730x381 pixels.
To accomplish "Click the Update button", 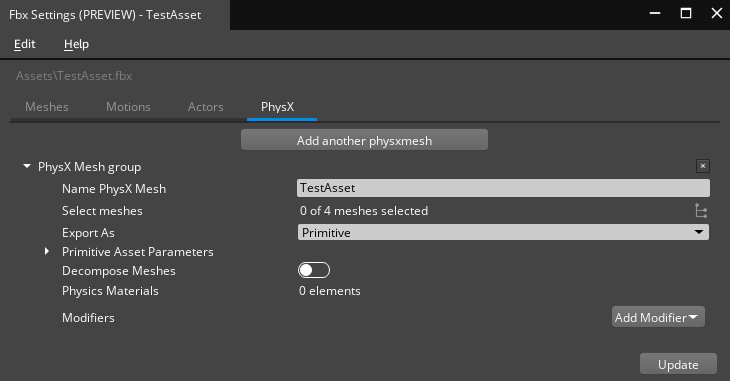I will [678, 364].
